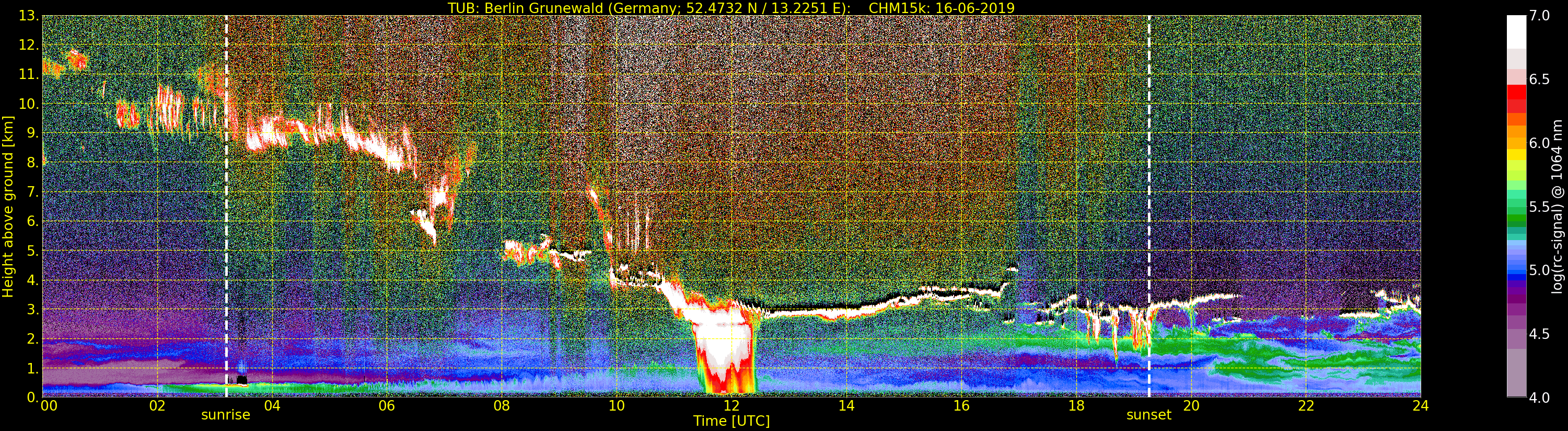Click the height axis tick '9.'
This screenshot has width=1568, height=431.
[33, 133]
